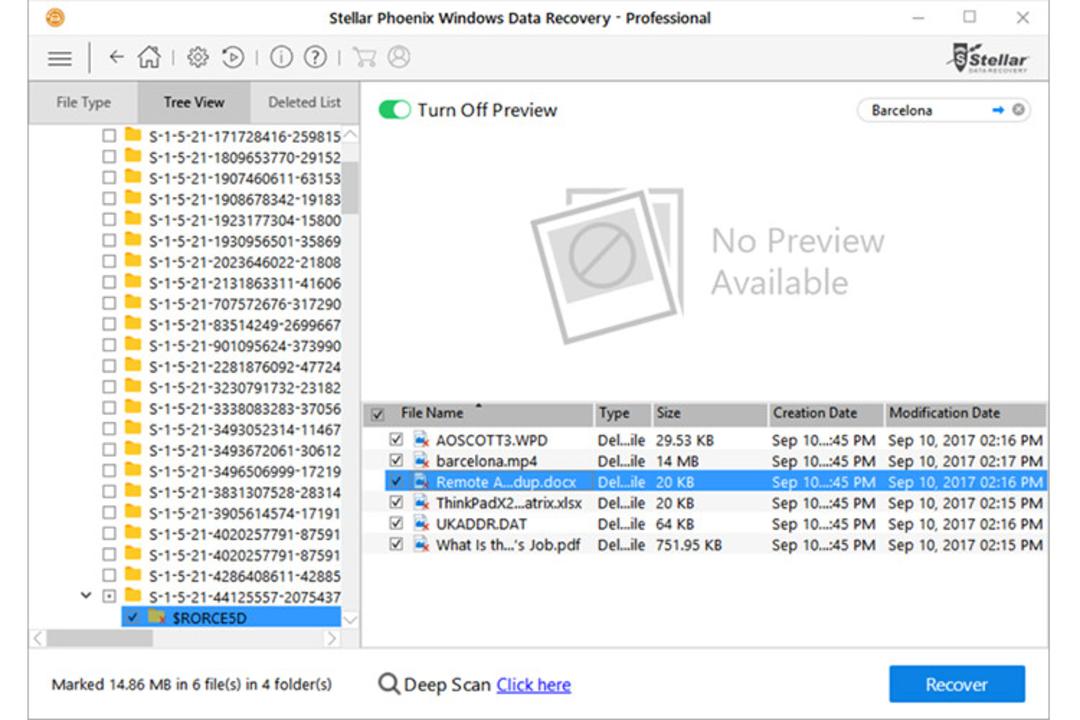This screenshot has width=1080, height=720.
Task: Uncheck the UKADDR.DAT checkbox
Action: tap(396, 523)
